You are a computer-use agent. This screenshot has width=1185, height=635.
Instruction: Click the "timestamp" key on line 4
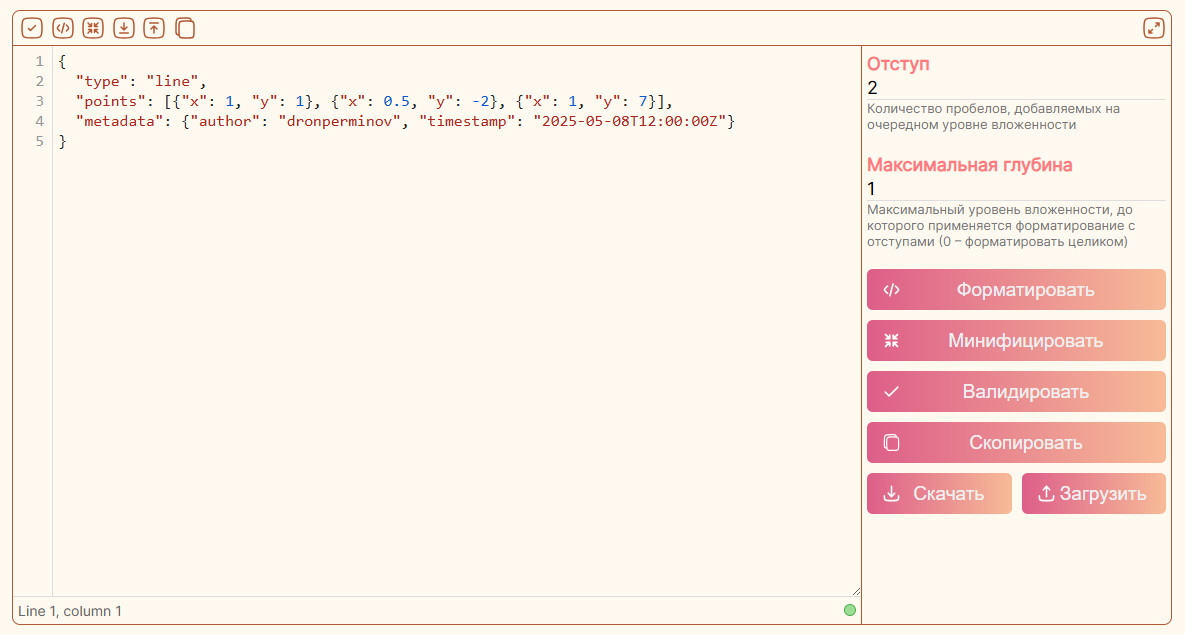pyautogui.click(x=467, y=121)
